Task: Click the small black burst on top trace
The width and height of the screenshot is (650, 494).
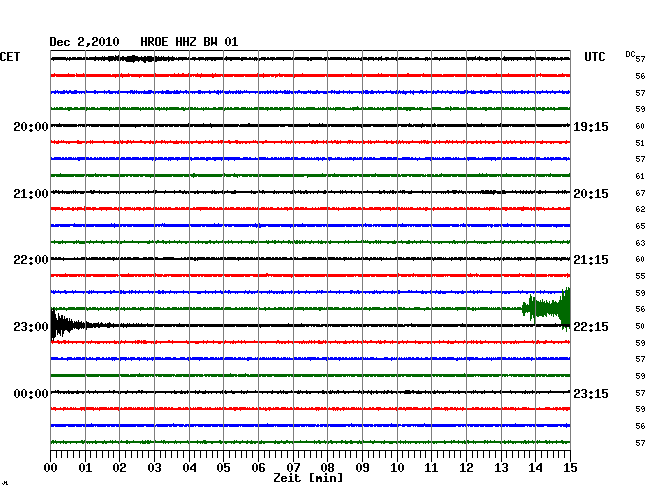Action: 137,59
